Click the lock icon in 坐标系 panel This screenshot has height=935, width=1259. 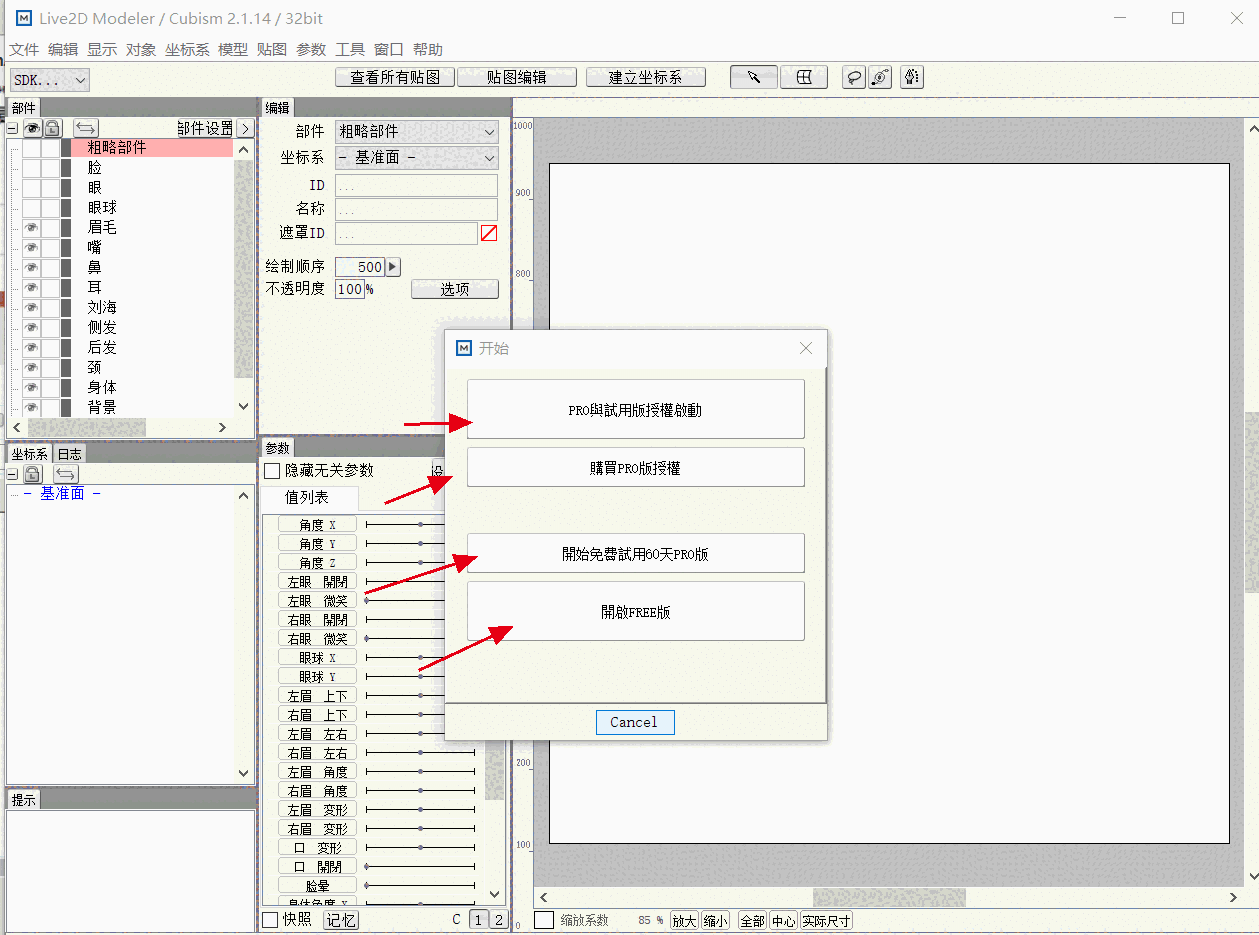click(x=32, y=474)
